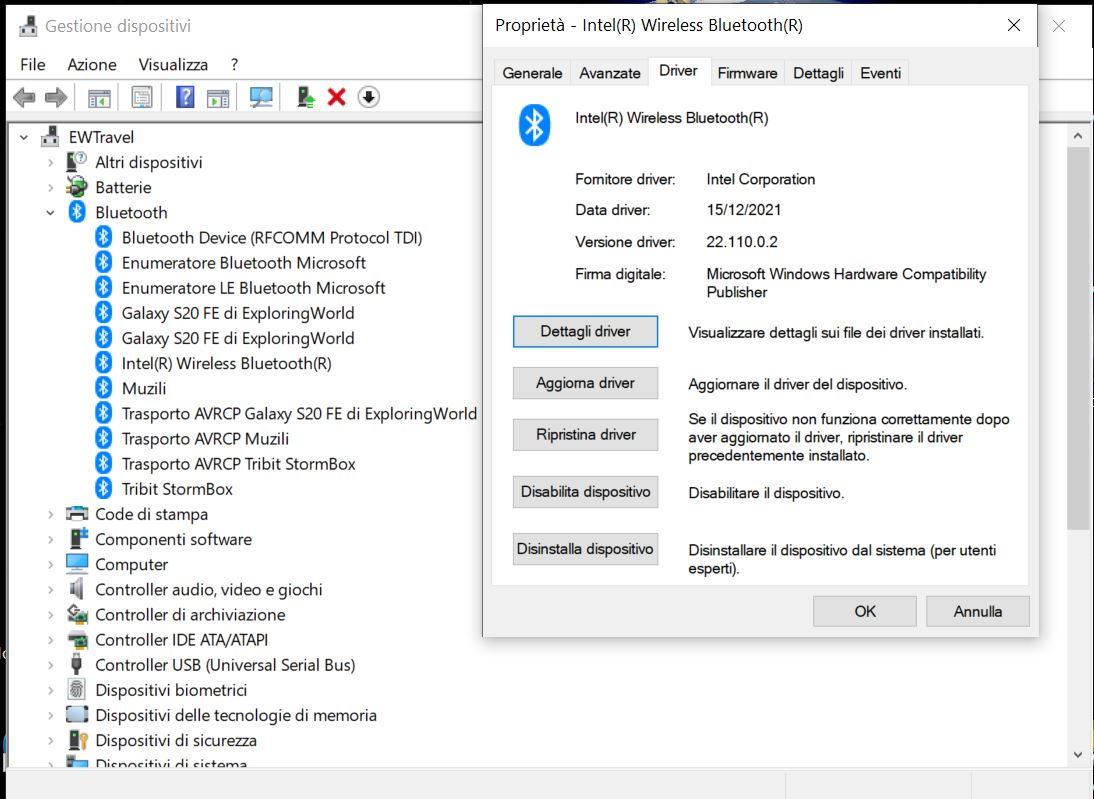Click the Bluetooth icon next to Muzili
This screenshot has height=799, width=1094.
103,388
